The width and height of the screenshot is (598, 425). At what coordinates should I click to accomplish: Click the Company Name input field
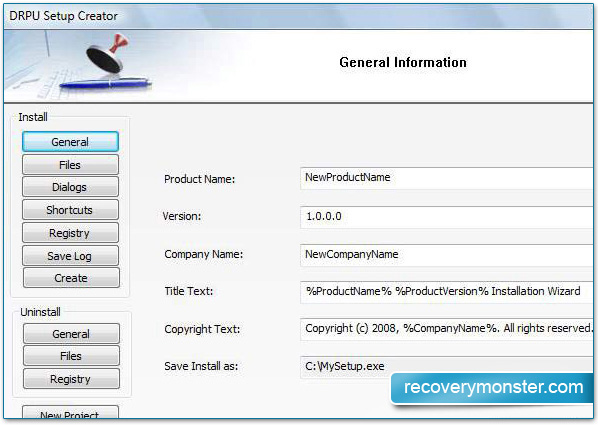[447, 255]
